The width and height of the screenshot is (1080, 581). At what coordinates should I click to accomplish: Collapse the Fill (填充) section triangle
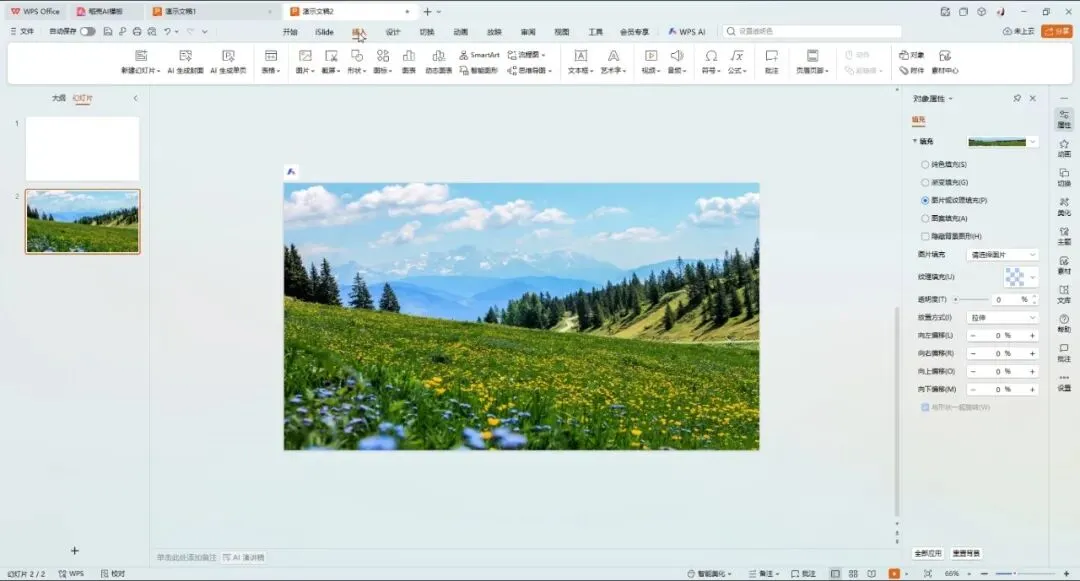[915, 141]
